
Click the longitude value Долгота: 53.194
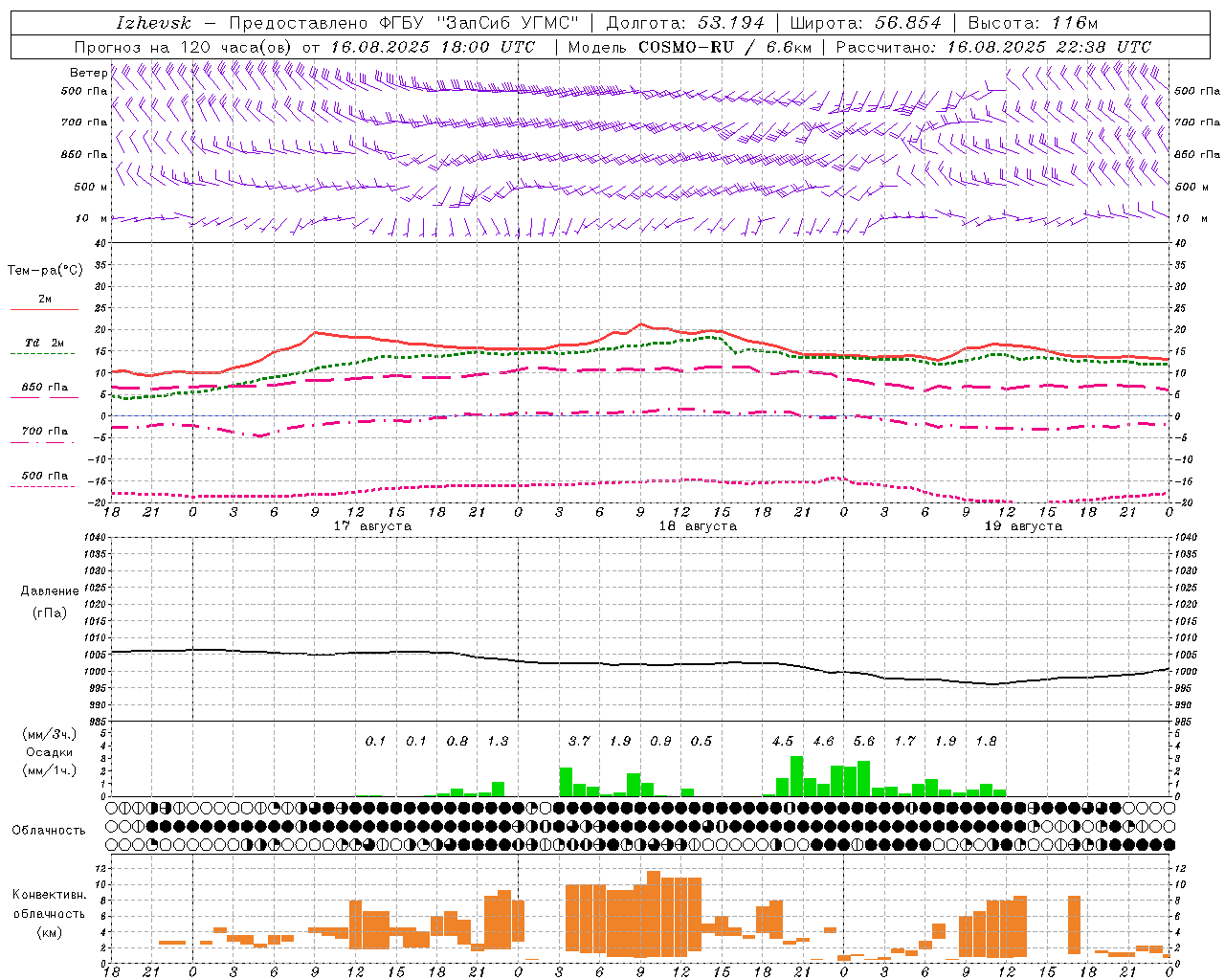pyautogui.click(x=684, y=23)
